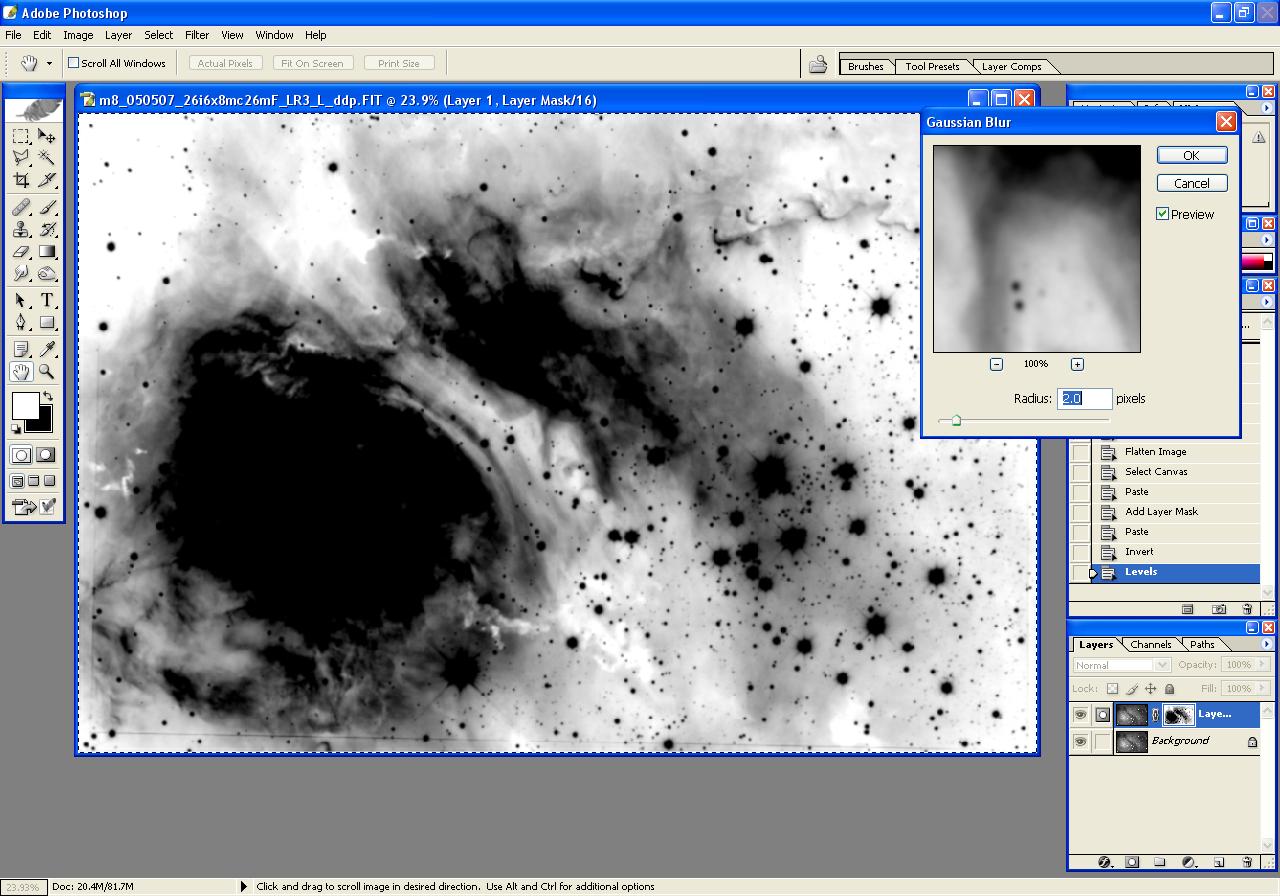Pick the Eraser tool

pyautogui.click(x=21, y=252)
